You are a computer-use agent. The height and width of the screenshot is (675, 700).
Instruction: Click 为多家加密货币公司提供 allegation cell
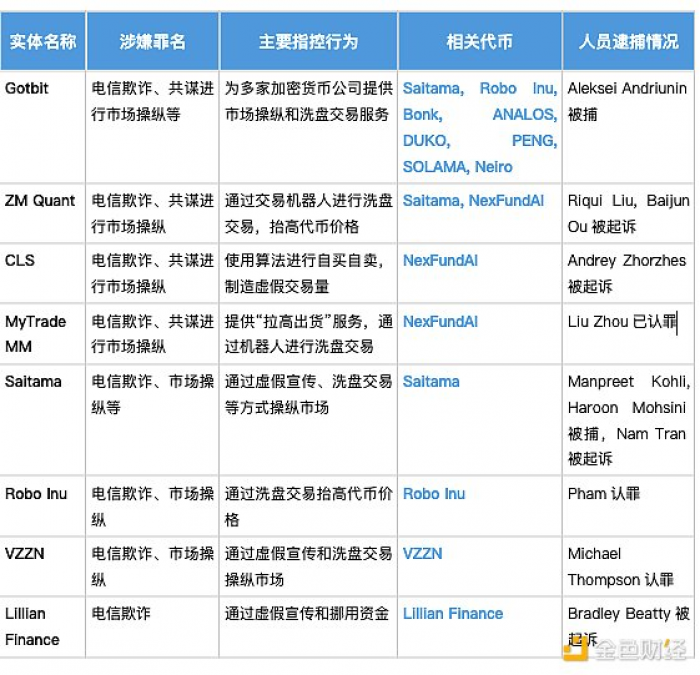[x=308, y=127]
